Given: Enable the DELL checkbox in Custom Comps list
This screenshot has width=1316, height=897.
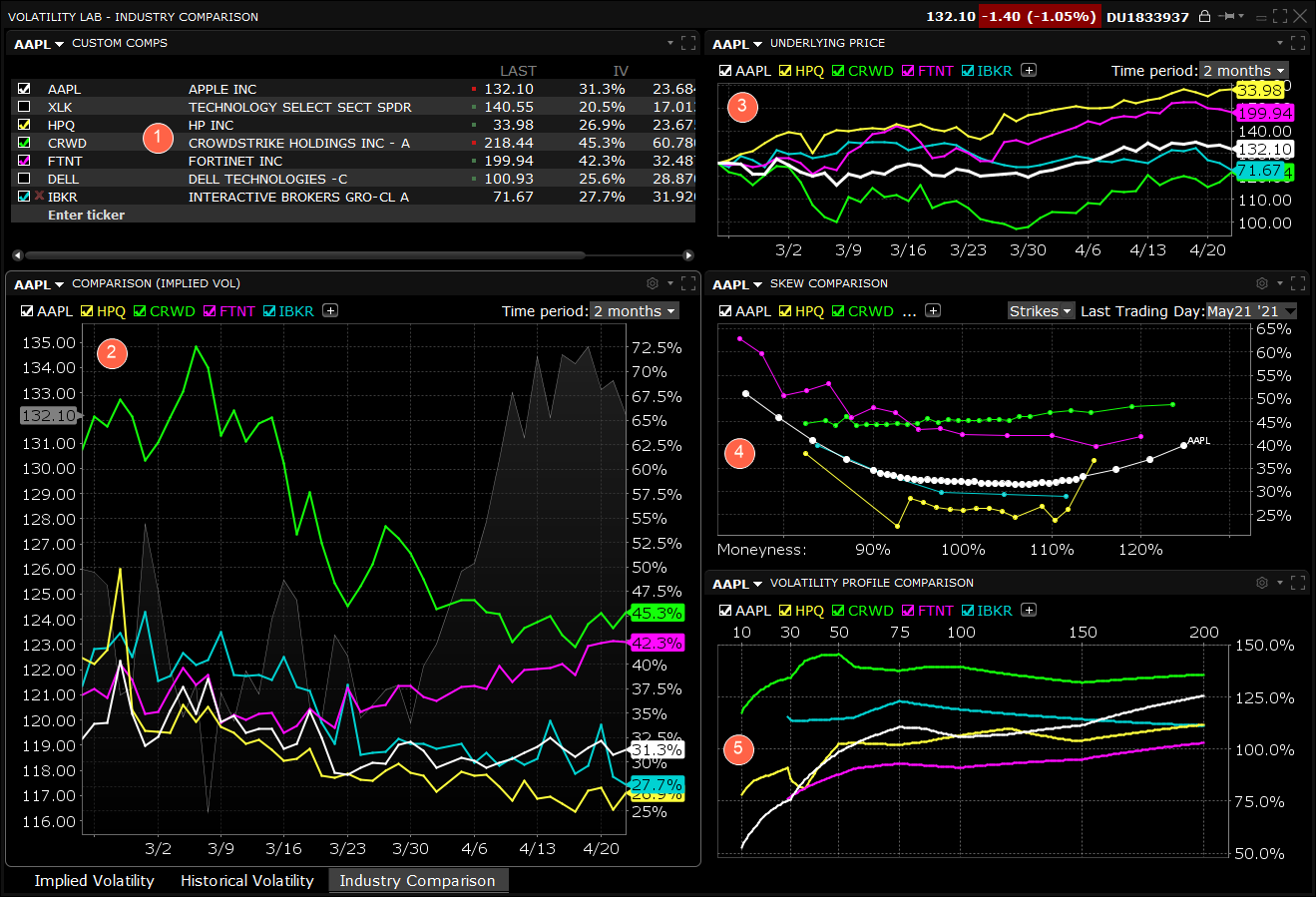Looking at the screenshot, I should click(25, 179).
